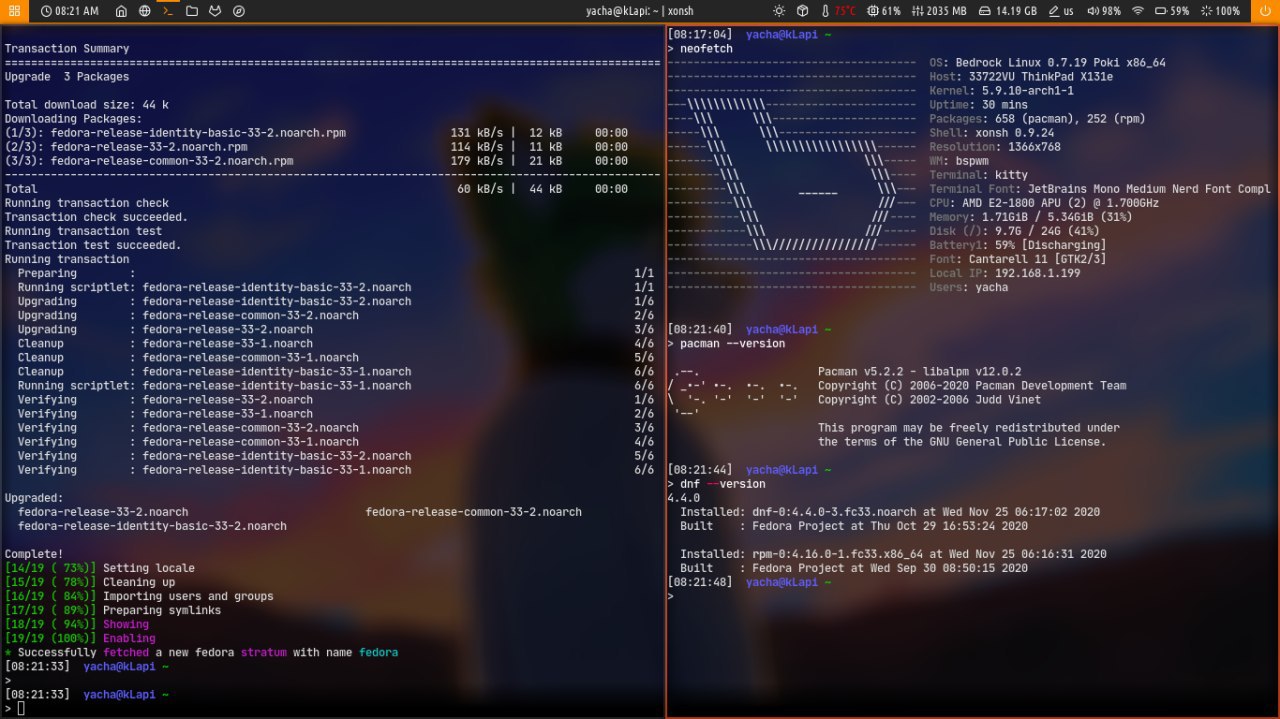
Task: Click 'Transaction check succeeded.' line
Action: [x=96, y=216]
